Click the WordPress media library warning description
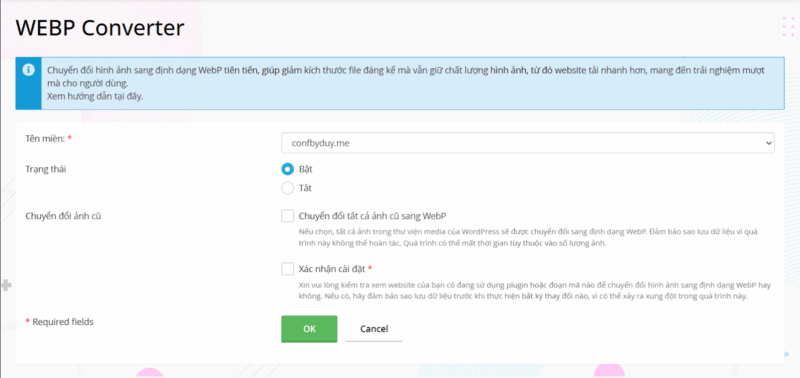 click(528, 237)
